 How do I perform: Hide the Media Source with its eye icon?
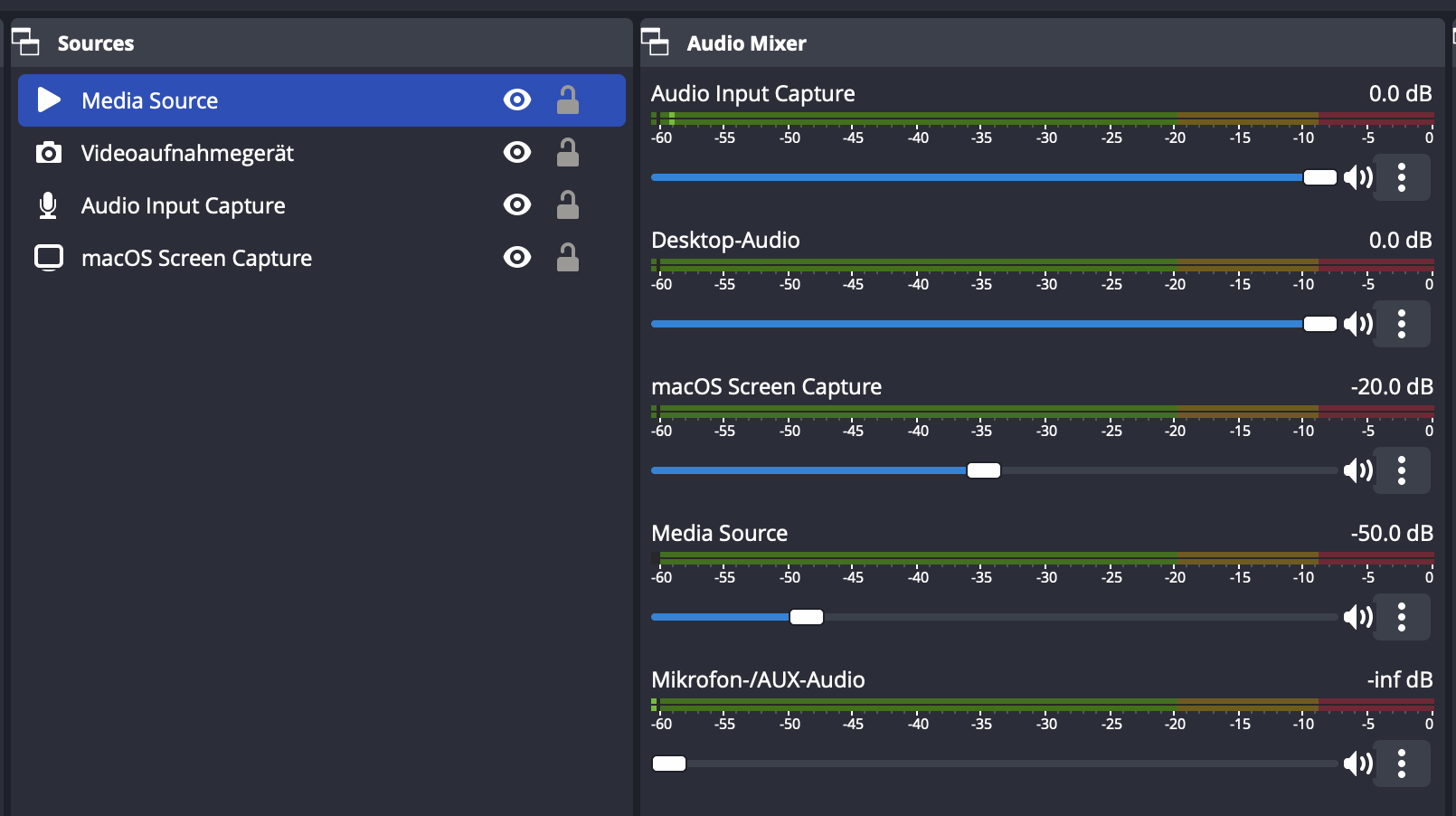coord(517,100)
